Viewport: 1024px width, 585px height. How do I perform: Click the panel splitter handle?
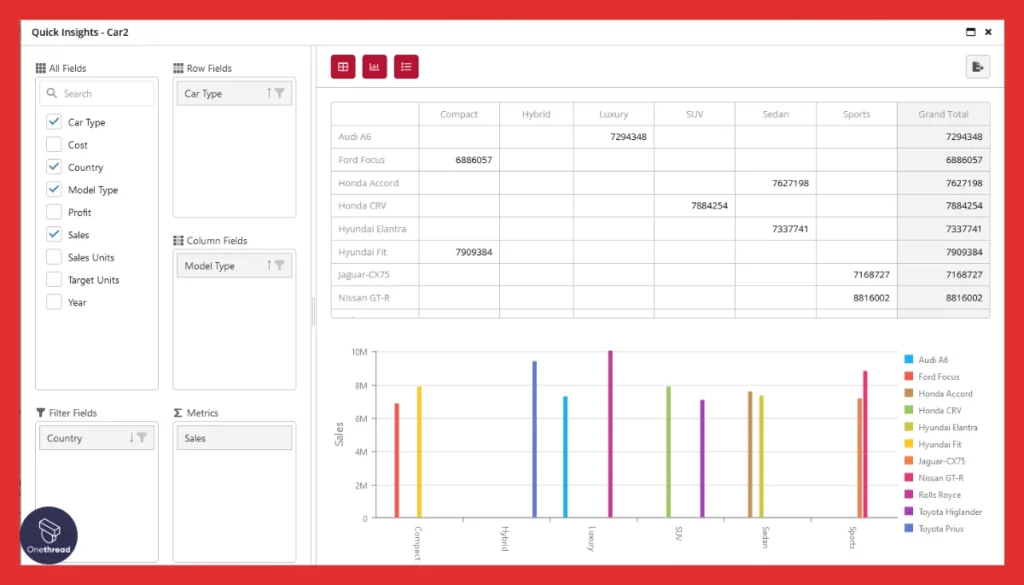313,311
